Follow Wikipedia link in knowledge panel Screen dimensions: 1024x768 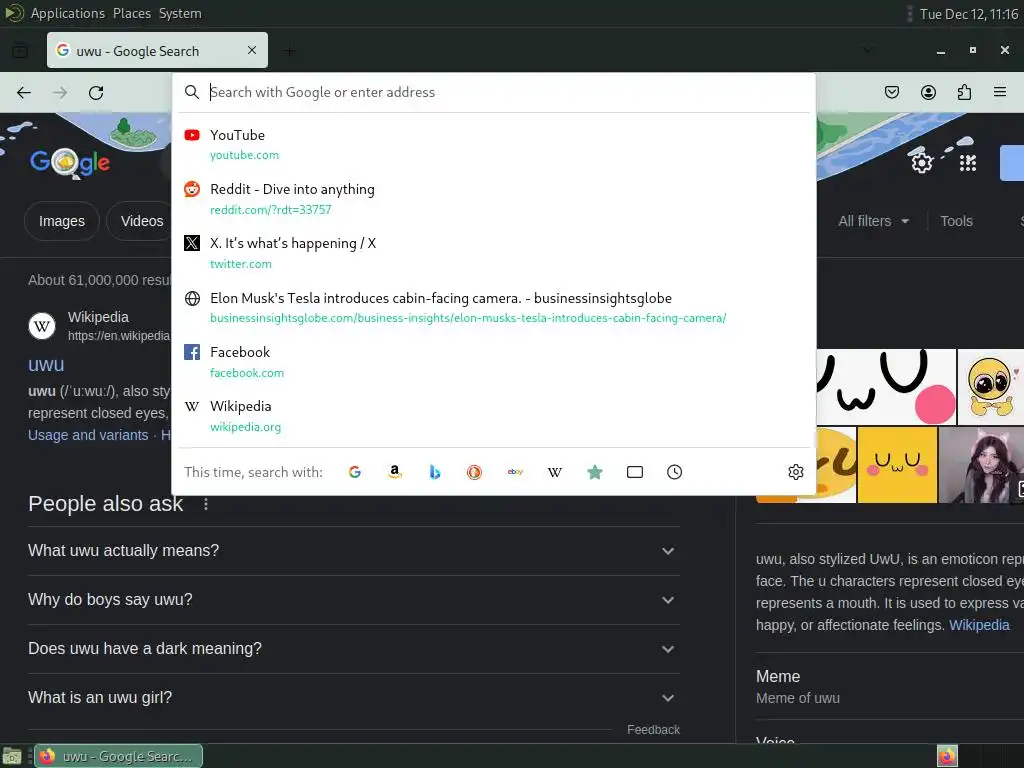click(x=979, y=625)
